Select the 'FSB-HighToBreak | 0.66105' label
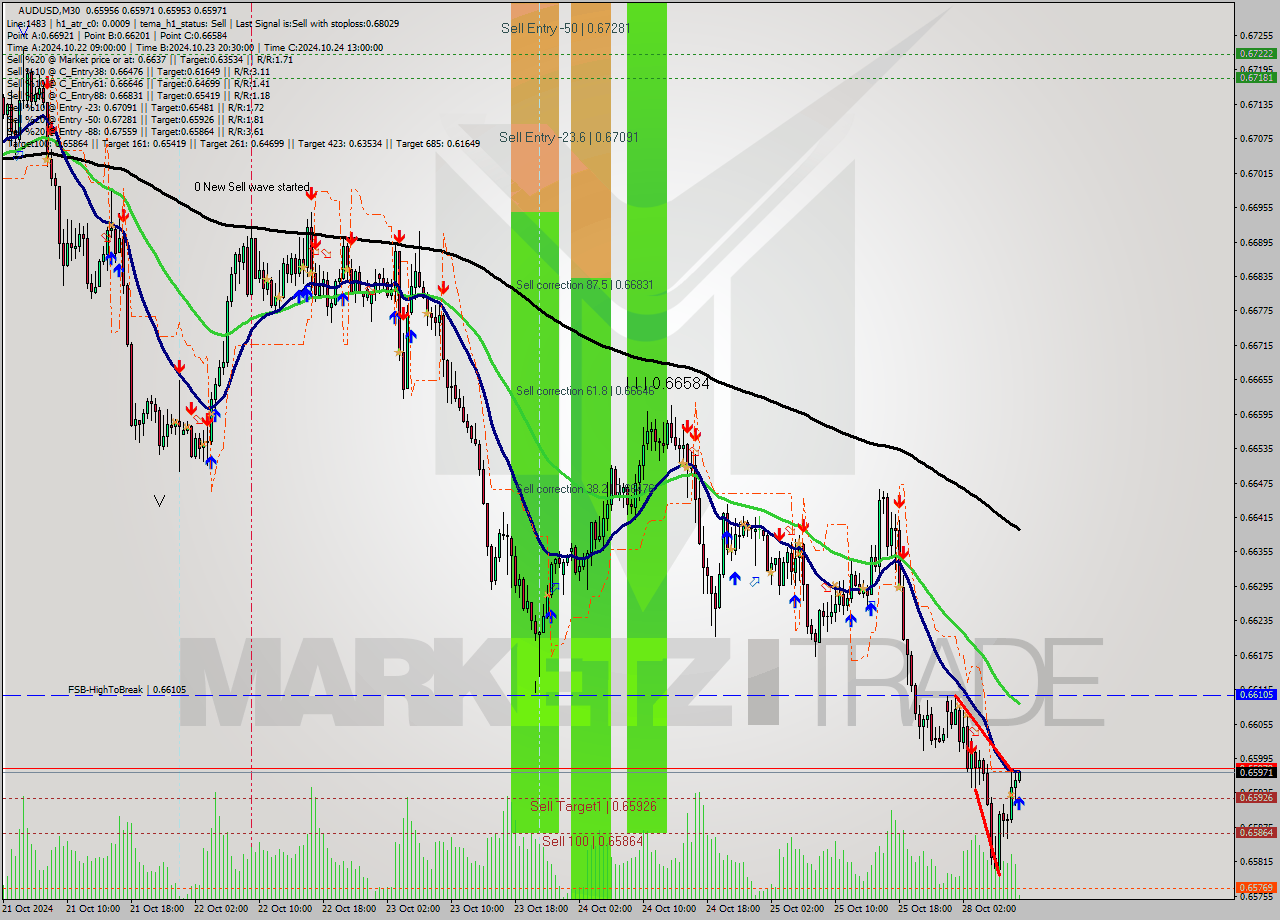 pos(127,690)
